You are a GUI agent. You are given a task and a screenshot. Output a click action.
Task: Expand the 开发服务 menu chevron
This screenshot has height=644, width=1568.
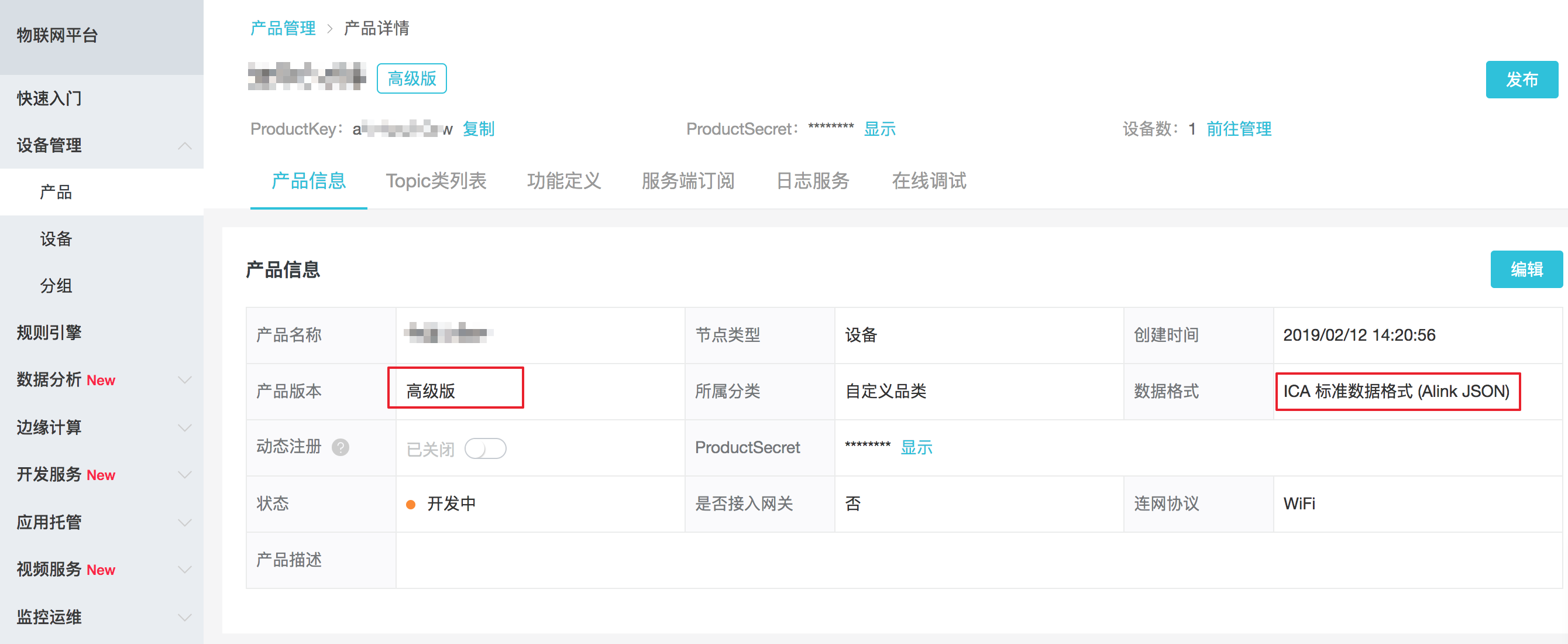pos(185,475)
